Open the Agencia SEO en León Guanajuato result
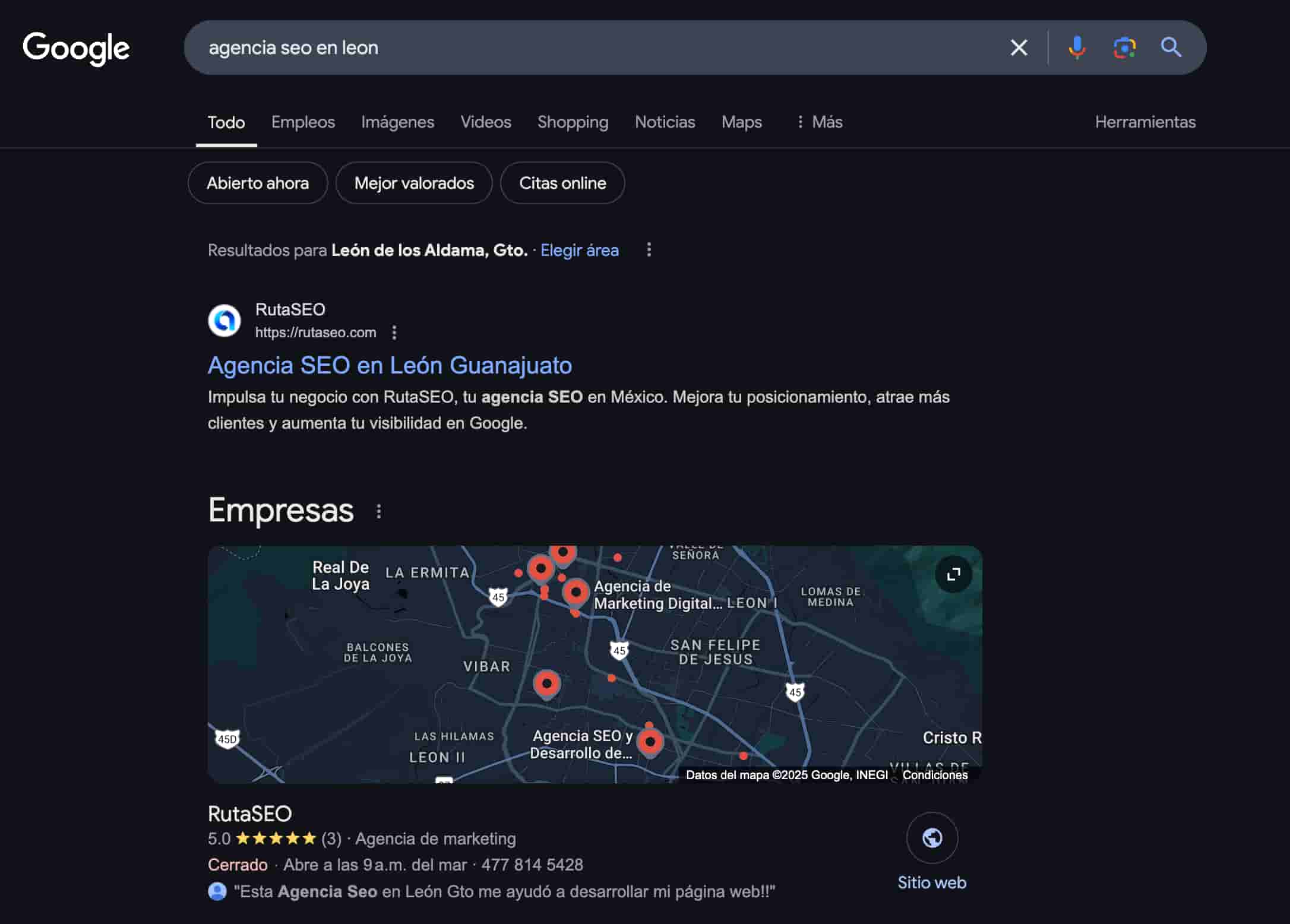This screenshot has height=924, width=1290. pos(390,365)
